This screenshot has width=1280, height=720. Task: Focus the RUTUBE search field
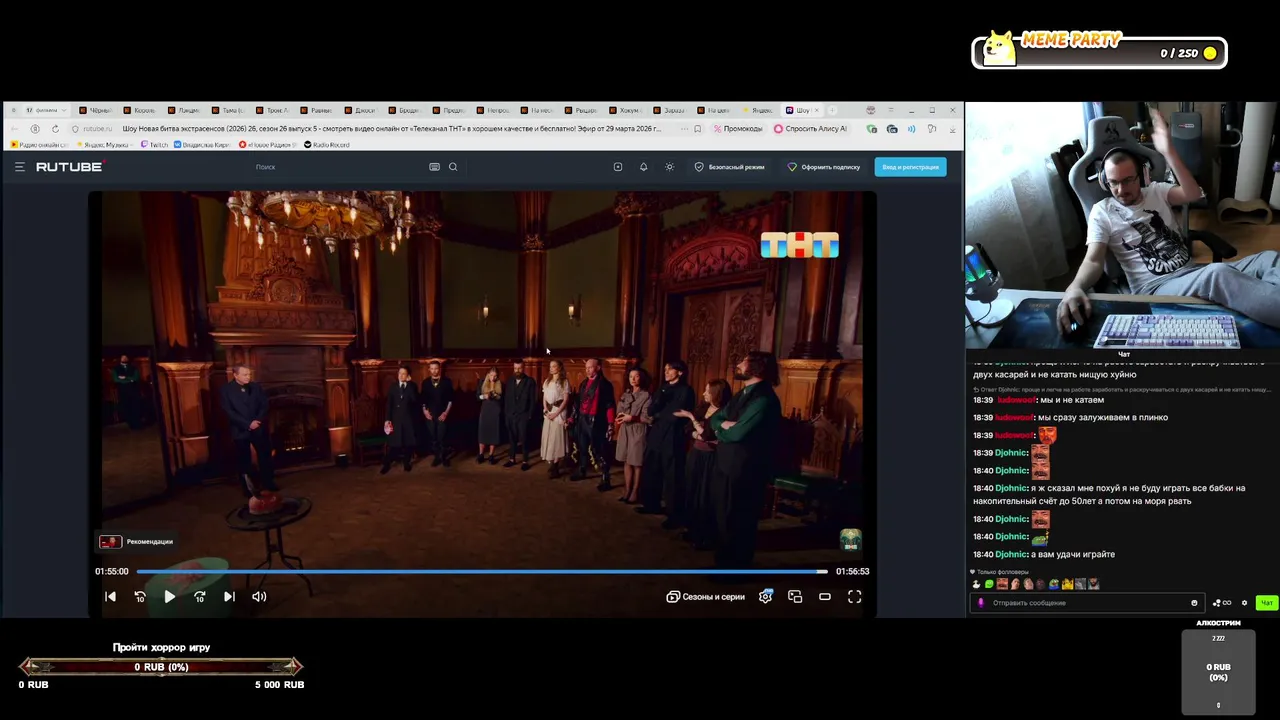(x=340, y=167)
